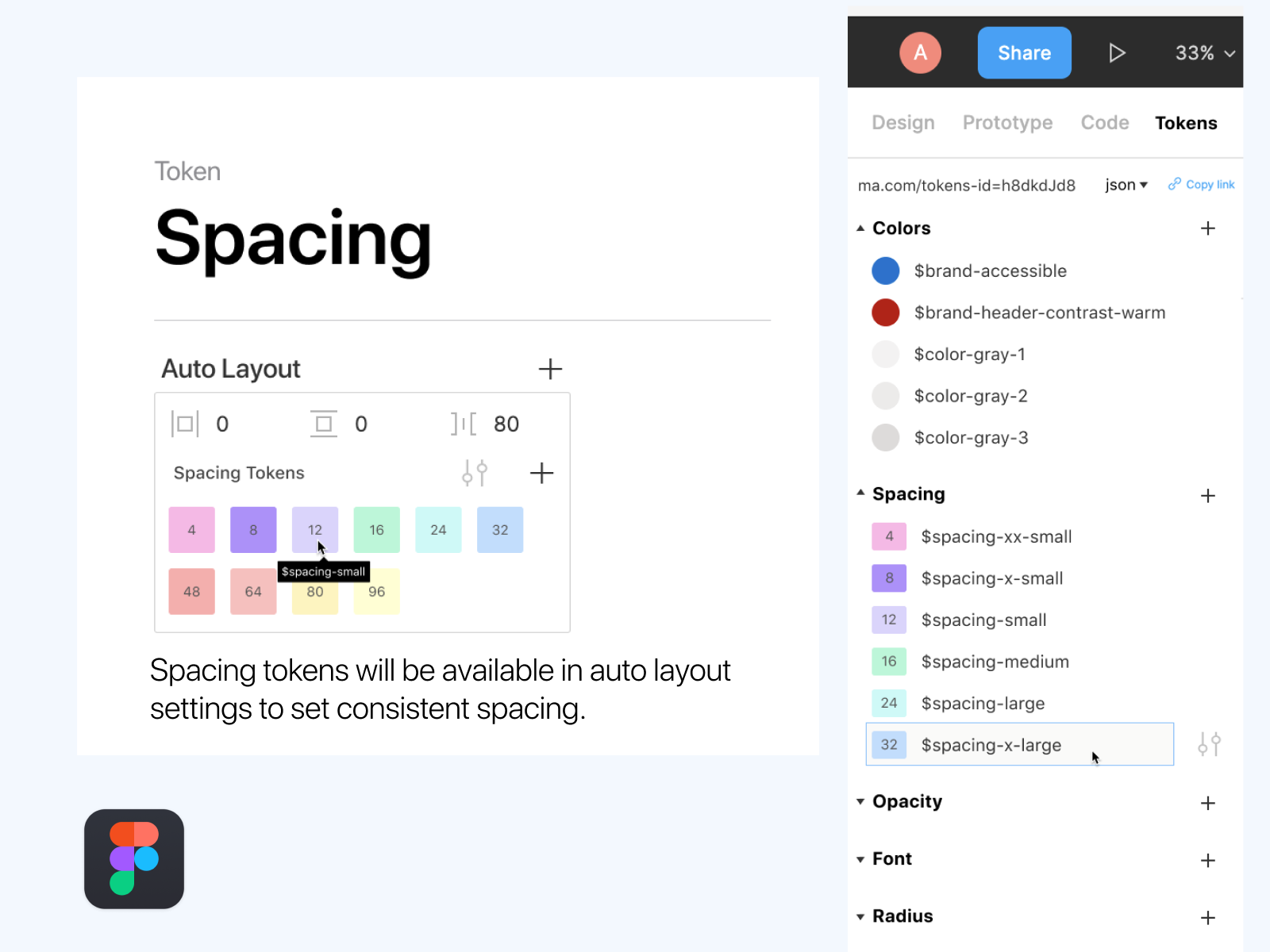Viewport: 1270px width, 952px height.
Task: Add an Opacity token via plus icon
Action: pos(1208,803)
